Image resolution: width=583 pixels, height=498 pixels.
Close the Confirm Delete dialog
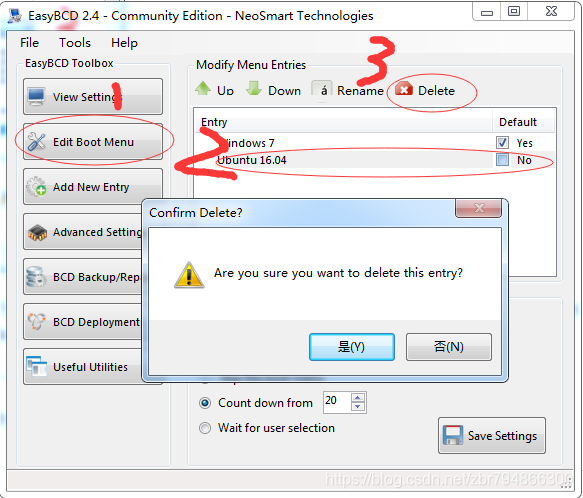pyautogui.click(x=479, y=208)
